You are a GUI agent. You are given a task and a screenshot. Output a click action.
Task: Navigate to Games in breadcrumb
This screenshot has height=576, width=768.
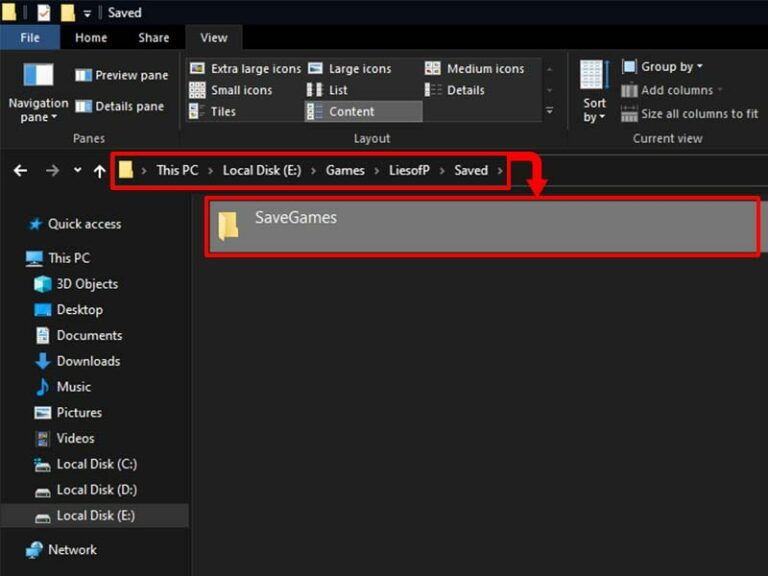coord(345,170)
